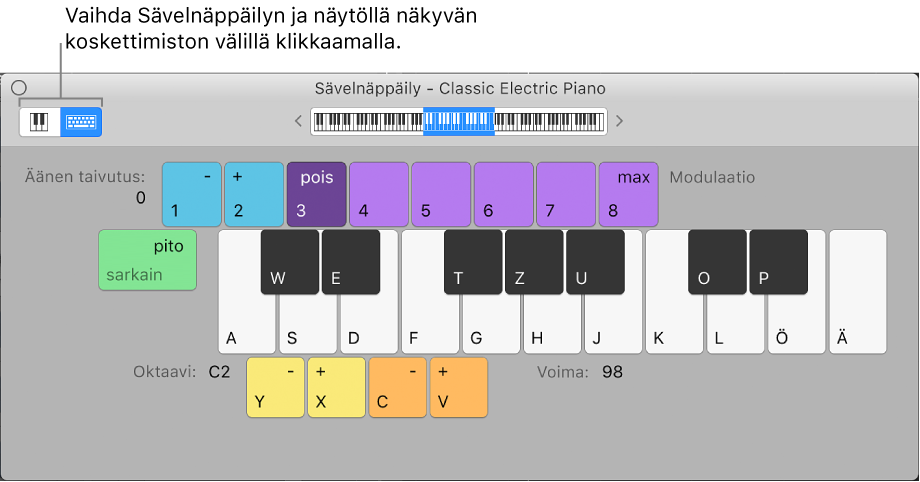Set modulation to max with key 8
The width and height of the screenshot is (920, 482).
tap(628, 193)
